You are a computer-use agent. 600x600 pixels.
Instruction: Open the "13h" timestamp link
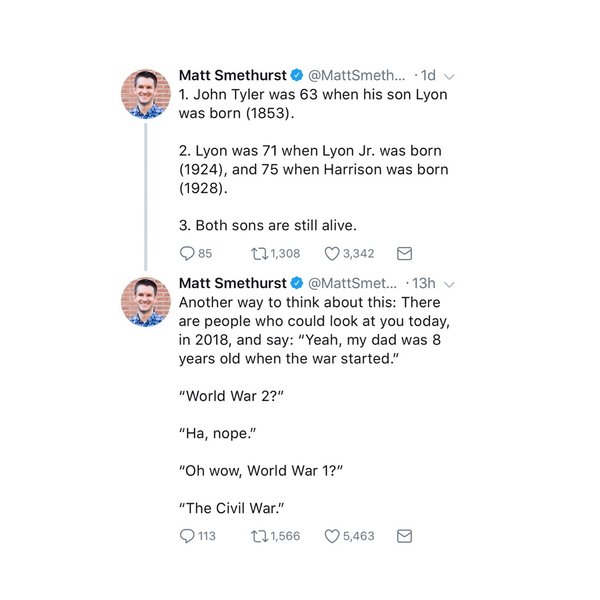[424, 283]
